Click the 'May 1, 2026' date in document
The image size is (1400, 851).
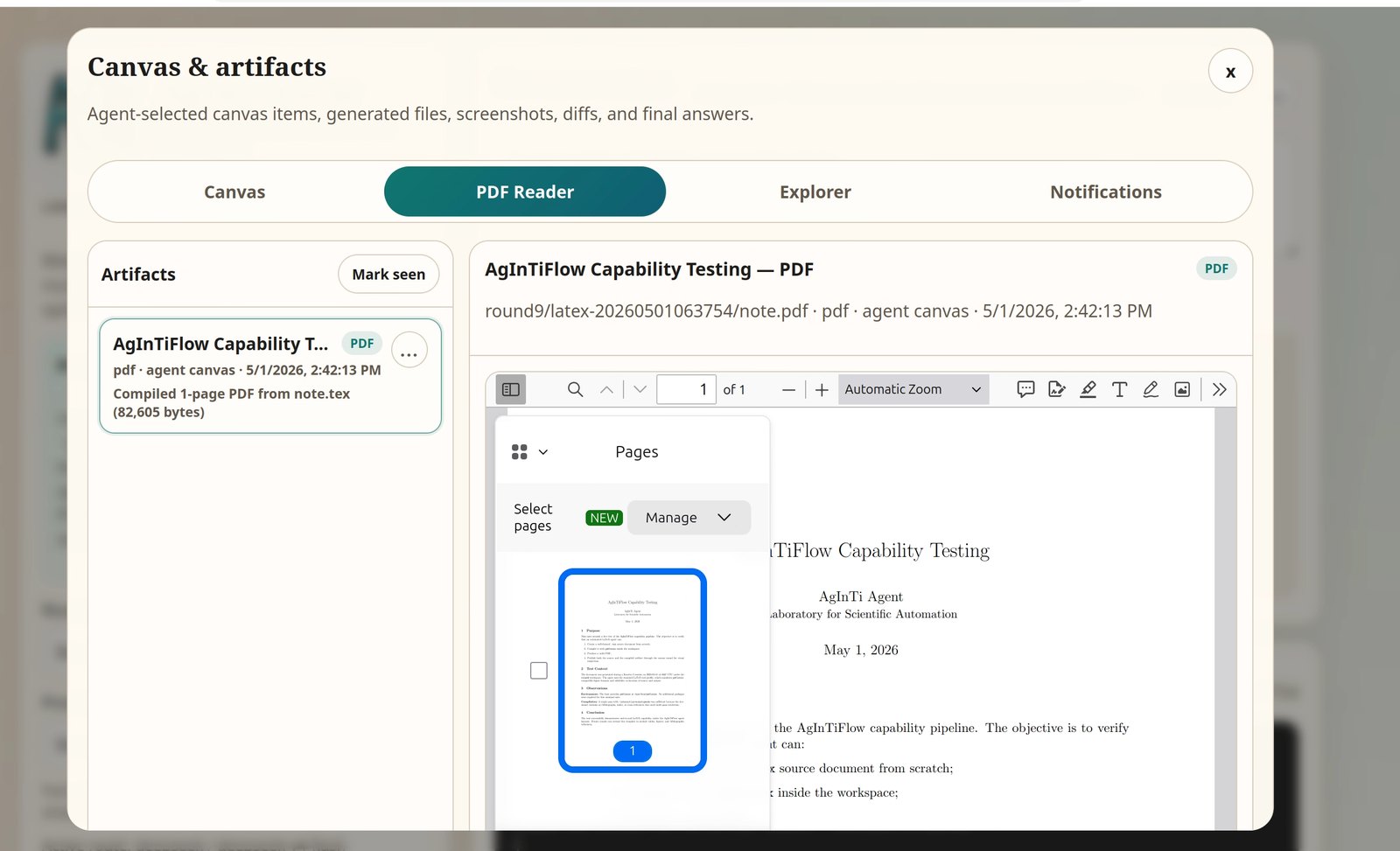tap(861, 650)
